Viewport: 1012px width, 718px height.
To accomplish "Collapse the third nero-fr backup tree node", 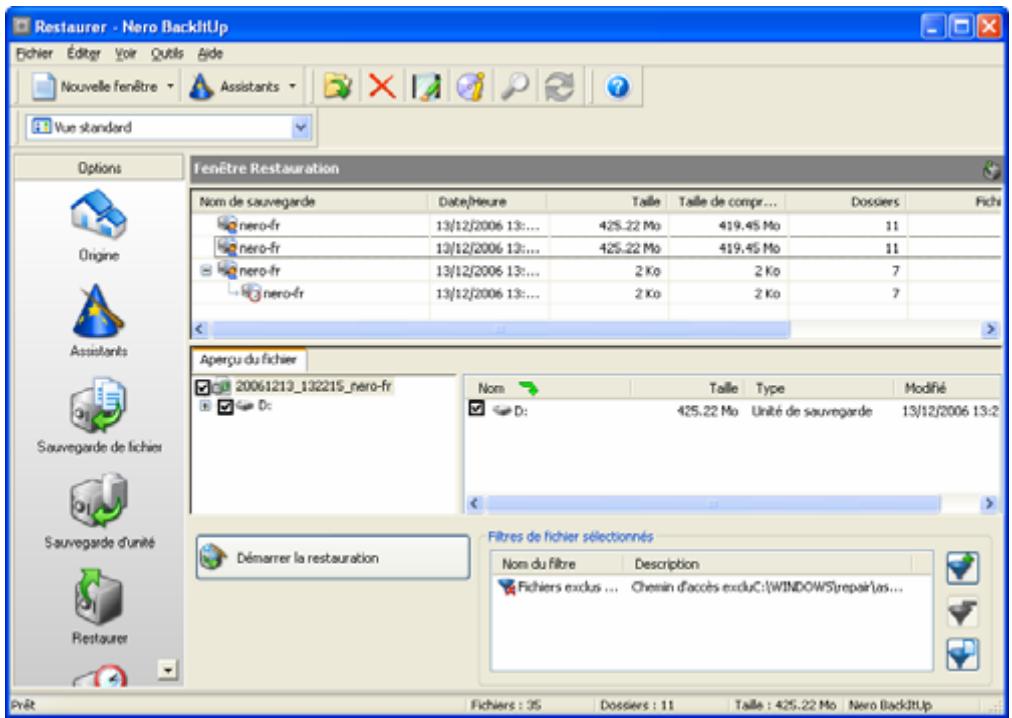I will [205, 271].
